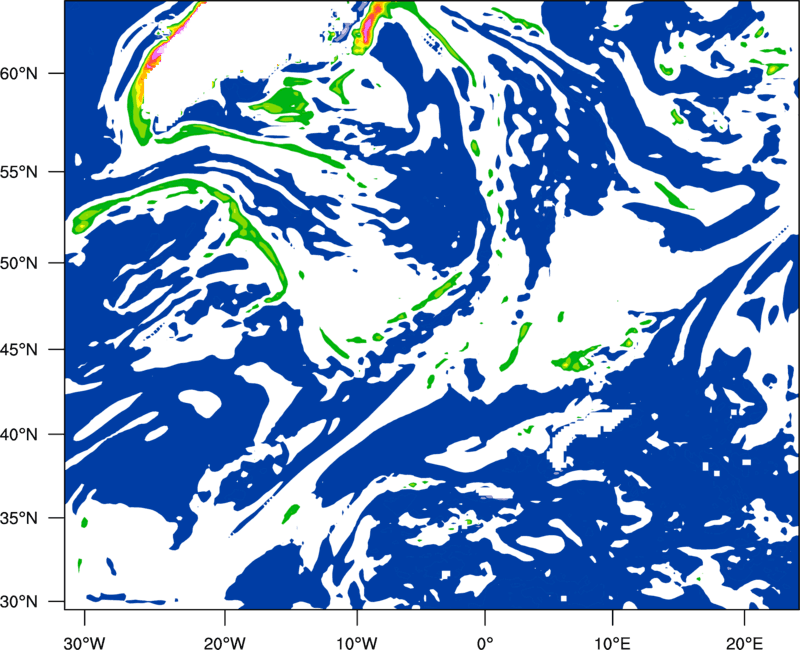800x650 pixels.
Task: Click the 30°W longitude label
Action: tap(84, 642)
